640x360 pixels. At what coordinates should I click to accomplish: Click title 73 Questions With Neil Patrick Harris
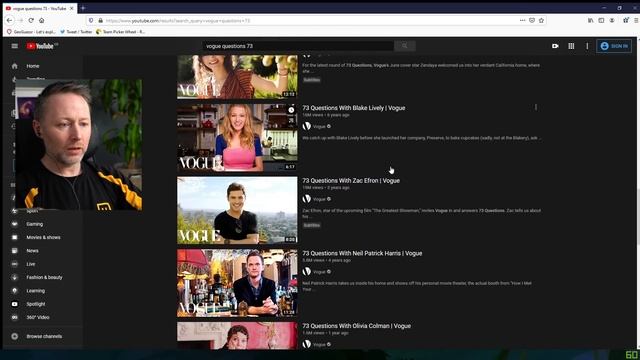[362, 253]
